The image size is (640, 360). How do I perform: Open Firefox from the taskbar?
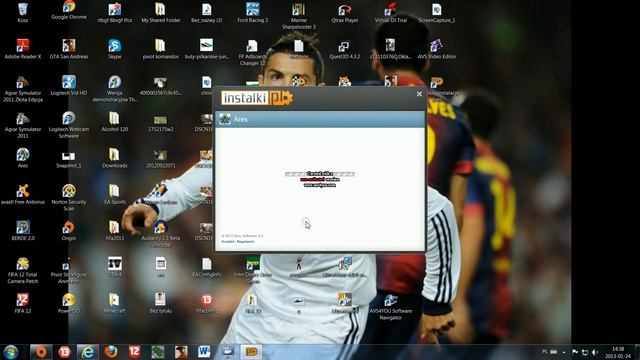click(111, 352)
